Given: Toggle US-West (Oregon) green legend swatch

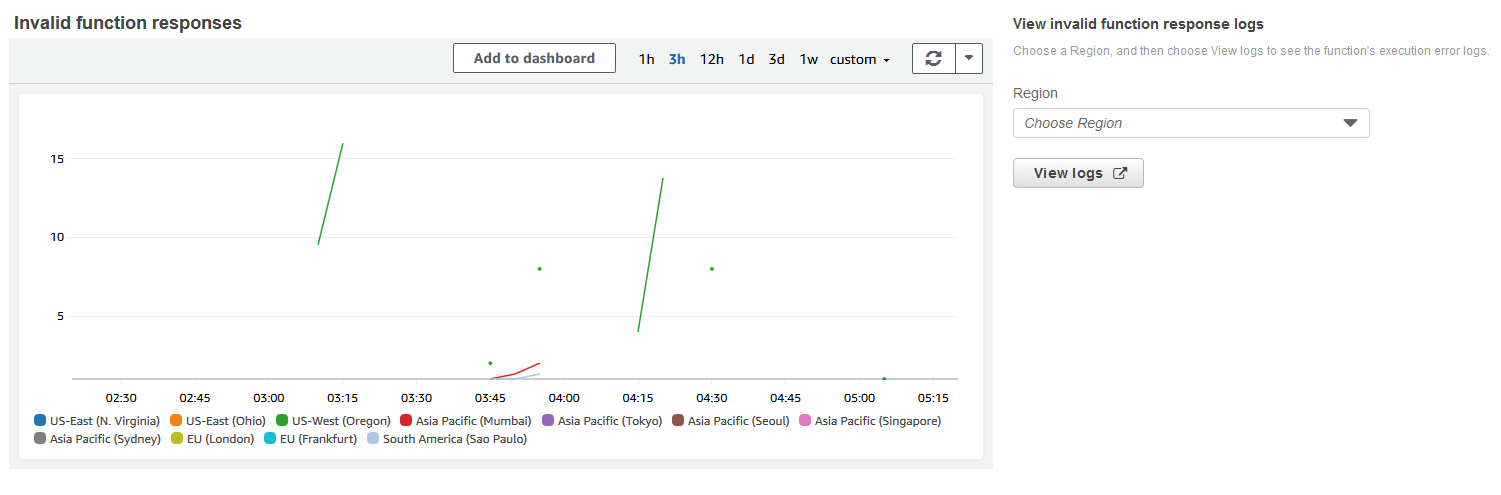Looking at the screenshot, I should (x=282, y=421).
